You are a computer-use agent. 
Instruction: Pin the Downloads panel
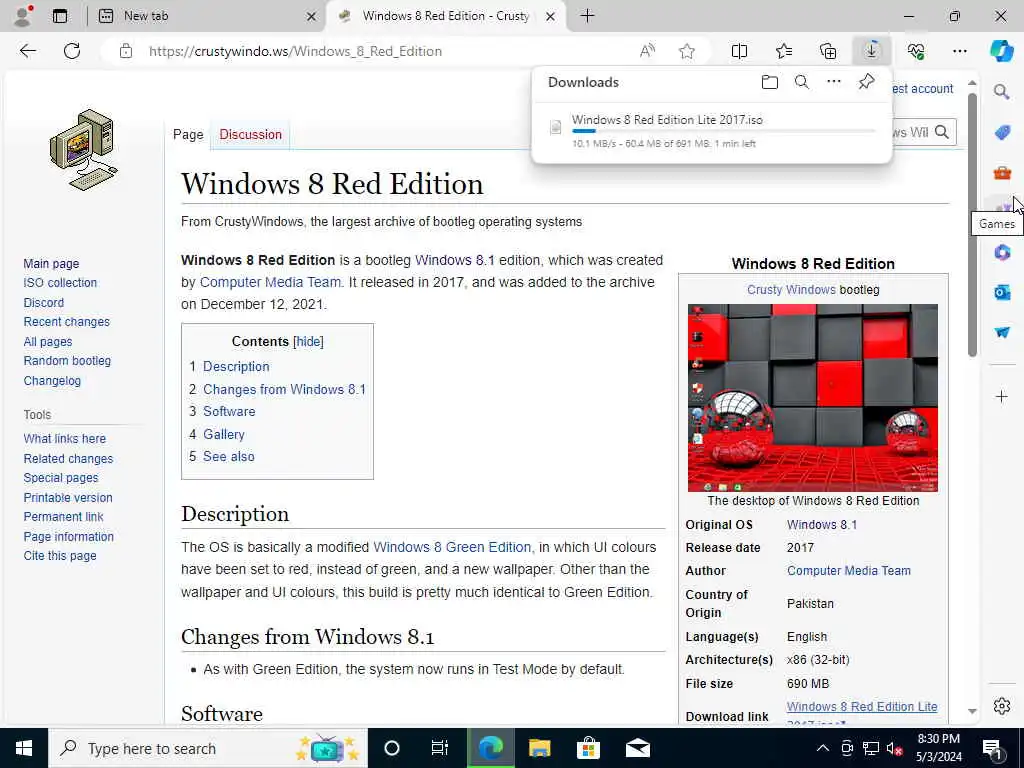(866, 82)
